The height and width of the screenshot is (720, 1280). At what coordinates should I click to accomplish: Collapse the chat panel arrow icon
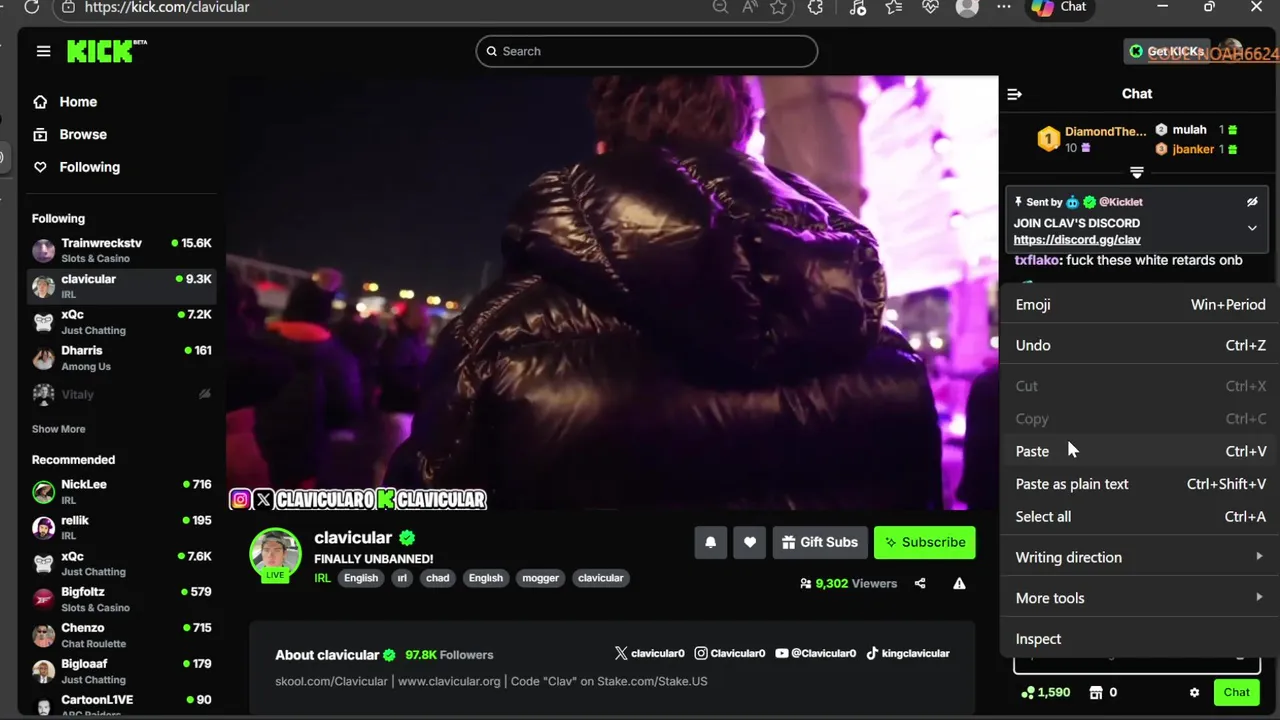pos(1014,94)
